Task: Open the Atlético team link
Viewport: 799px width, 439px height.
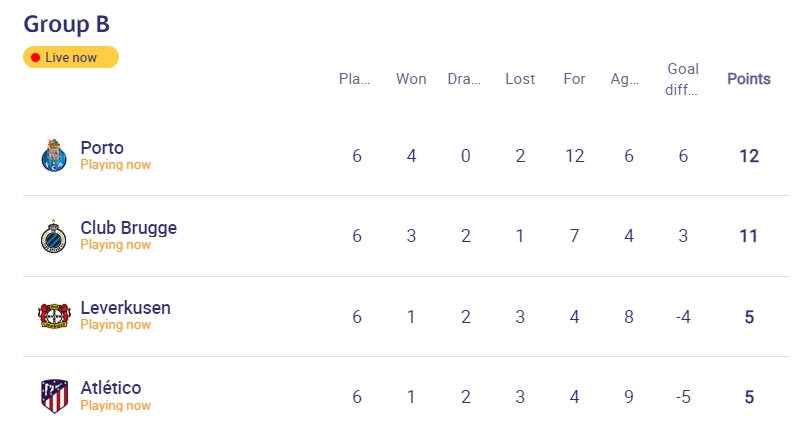Action: coord(111,388)
